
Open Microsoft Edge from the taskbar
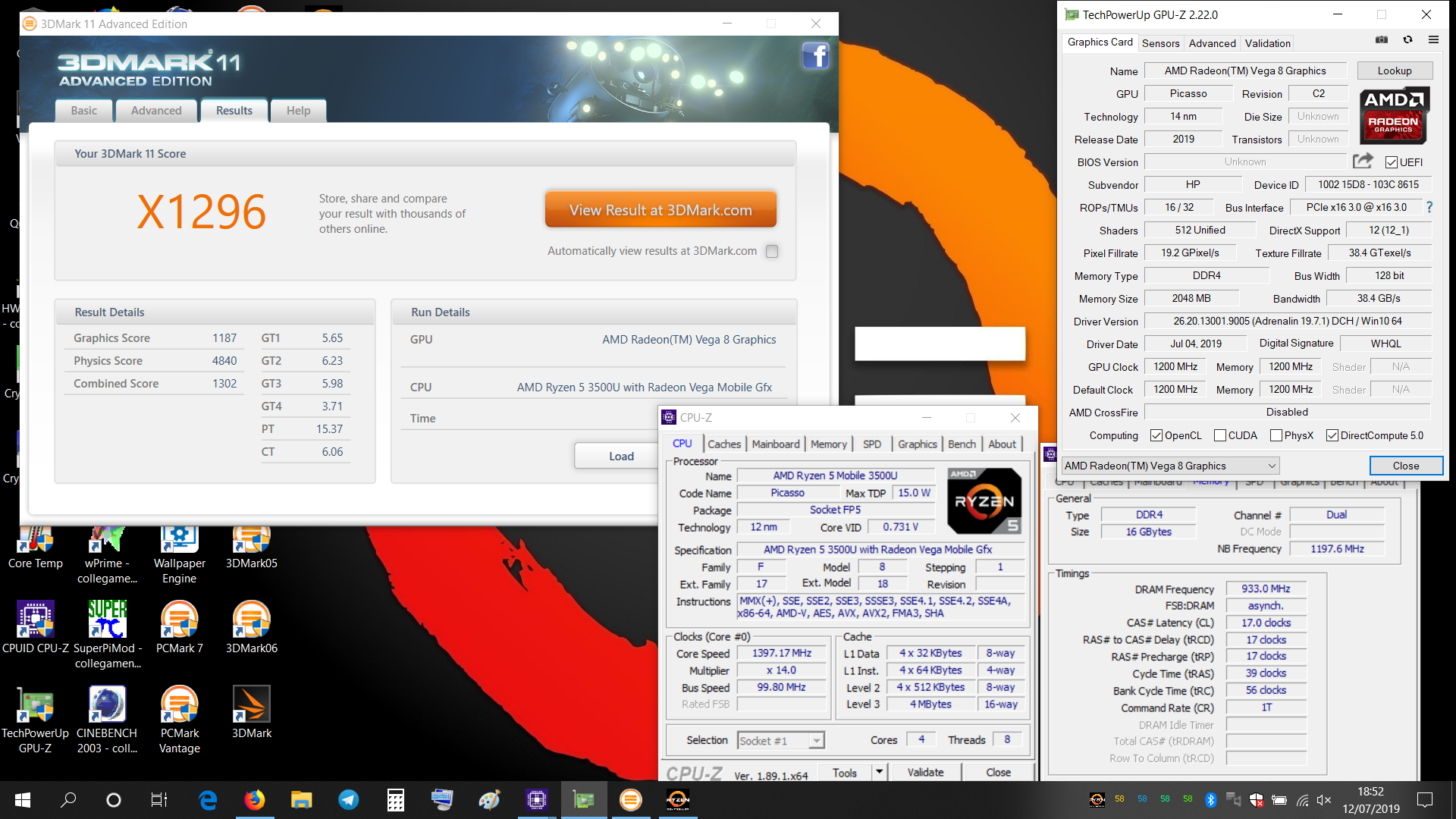coord(207,800)
